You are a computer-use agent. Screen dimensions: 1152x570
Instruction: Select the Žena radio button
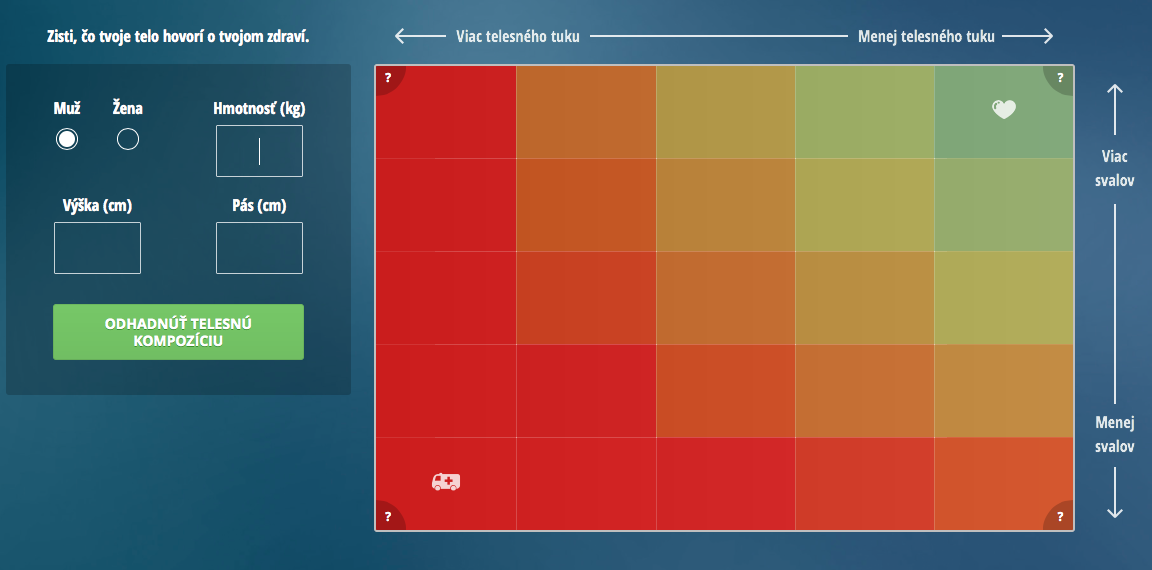tap(128, 139)
